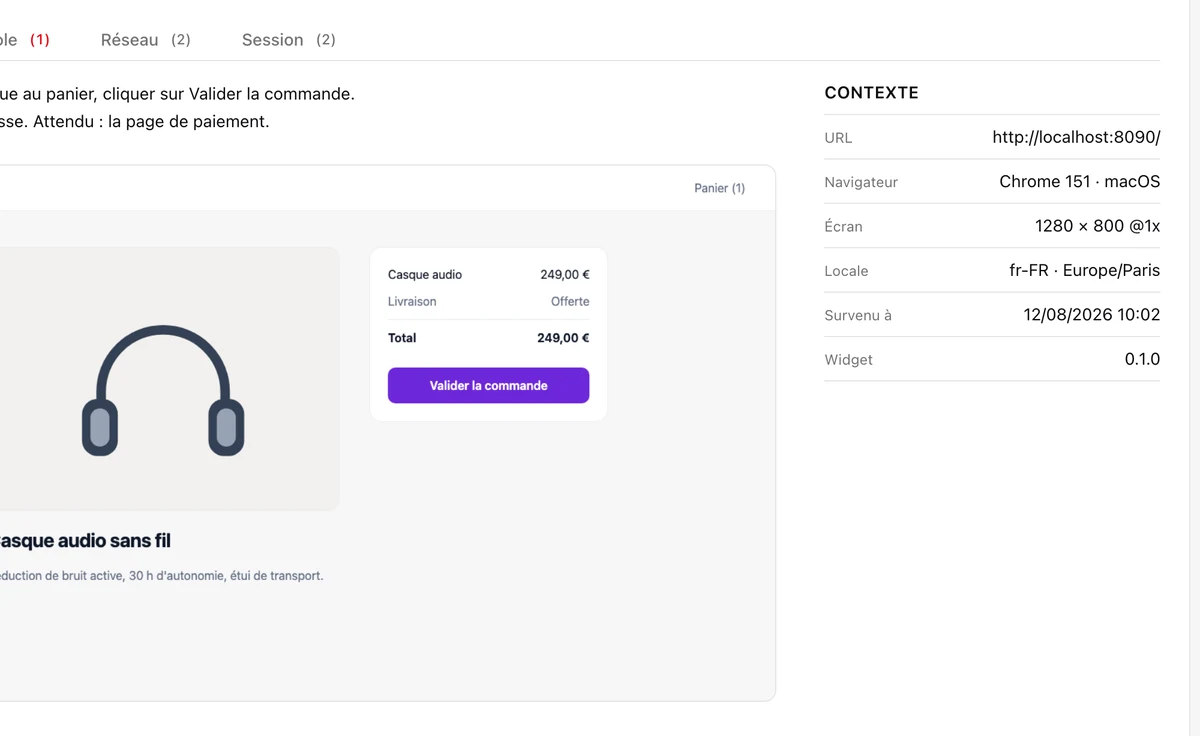This screenshot has height=736, width=1200.
Task: Select the Livraison Offerte row
Action: 488,301
